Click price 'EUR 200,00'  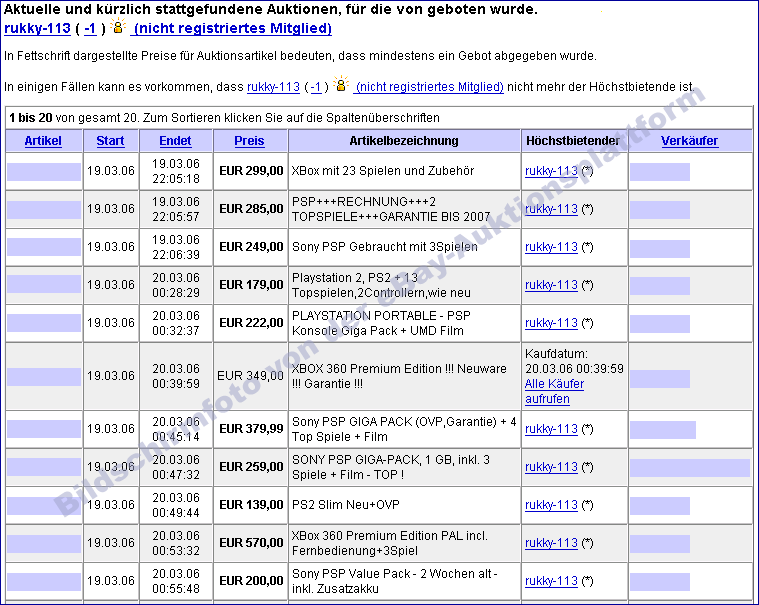(x=251, y=581)
